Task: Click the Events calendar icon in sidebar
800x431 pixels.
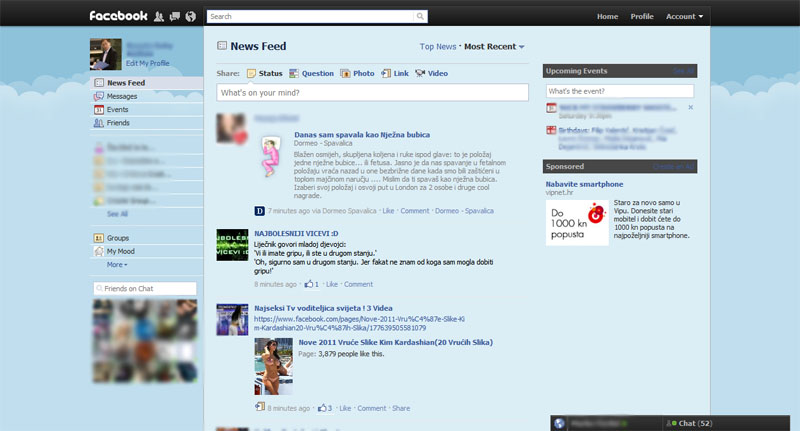Action: pyautogui.click(x=99, y=110)
